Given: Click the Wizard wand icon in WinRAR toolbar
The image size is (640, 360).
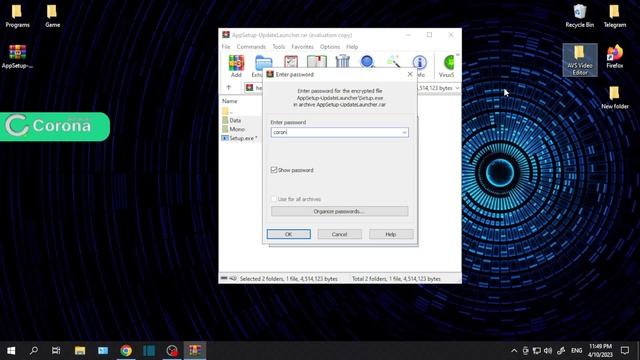Looking at the screenshot, I should (393, 62).
